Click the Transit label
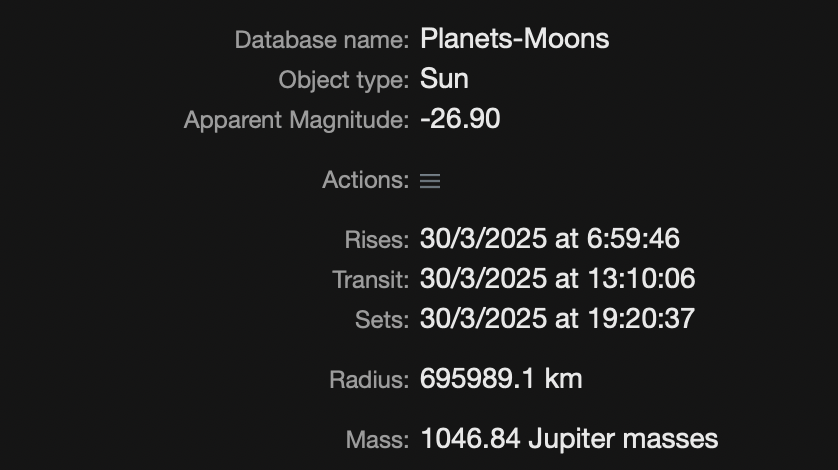838x470 pixels. pyautogui.click(x=370, y=280)
